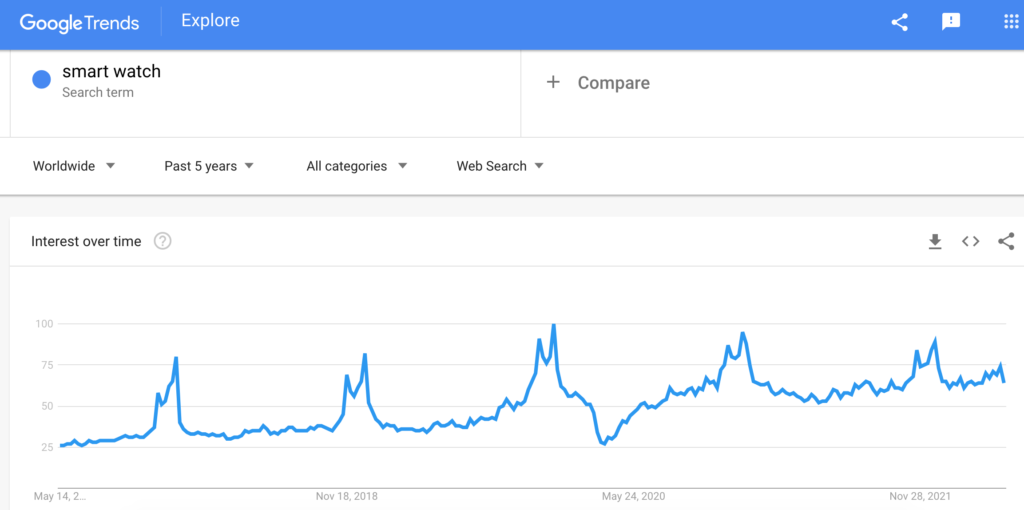Click the plus icon beside Compare

553,82
